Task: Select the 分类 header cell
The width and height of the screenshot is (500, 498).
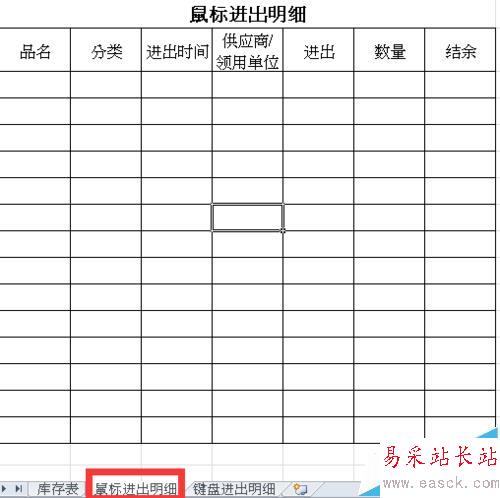Action: (x=106, y=50)
